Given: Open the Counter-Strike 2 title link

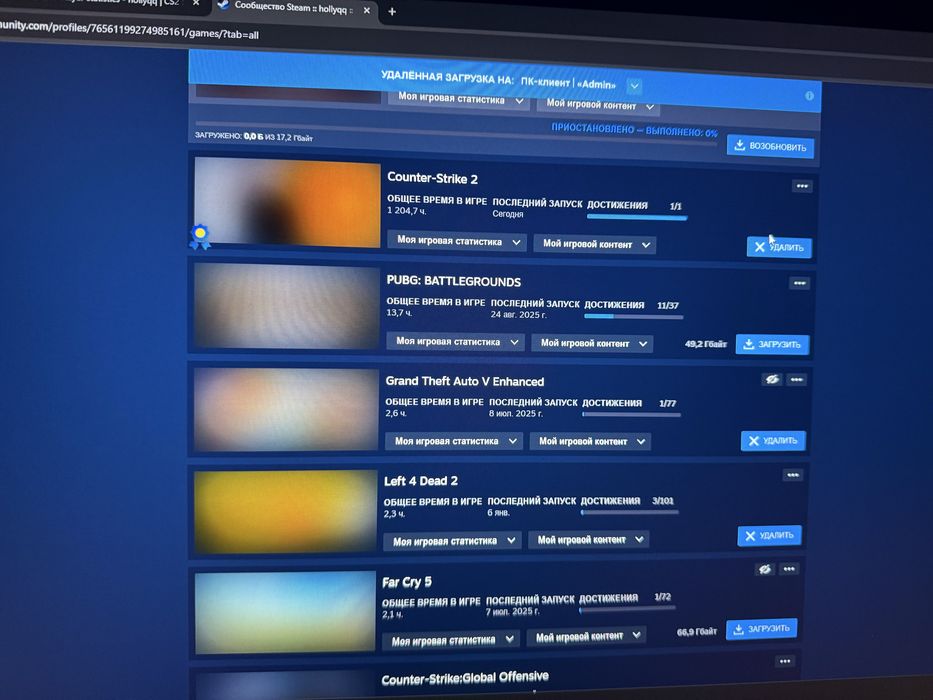Looking at the screenshot, I should [433, 178].
